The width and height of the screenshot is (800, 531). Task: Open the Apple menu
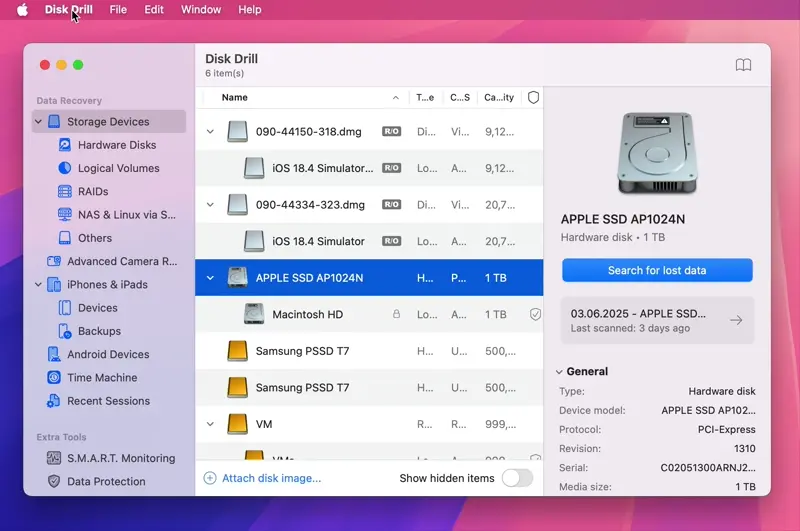coord(22,10)
